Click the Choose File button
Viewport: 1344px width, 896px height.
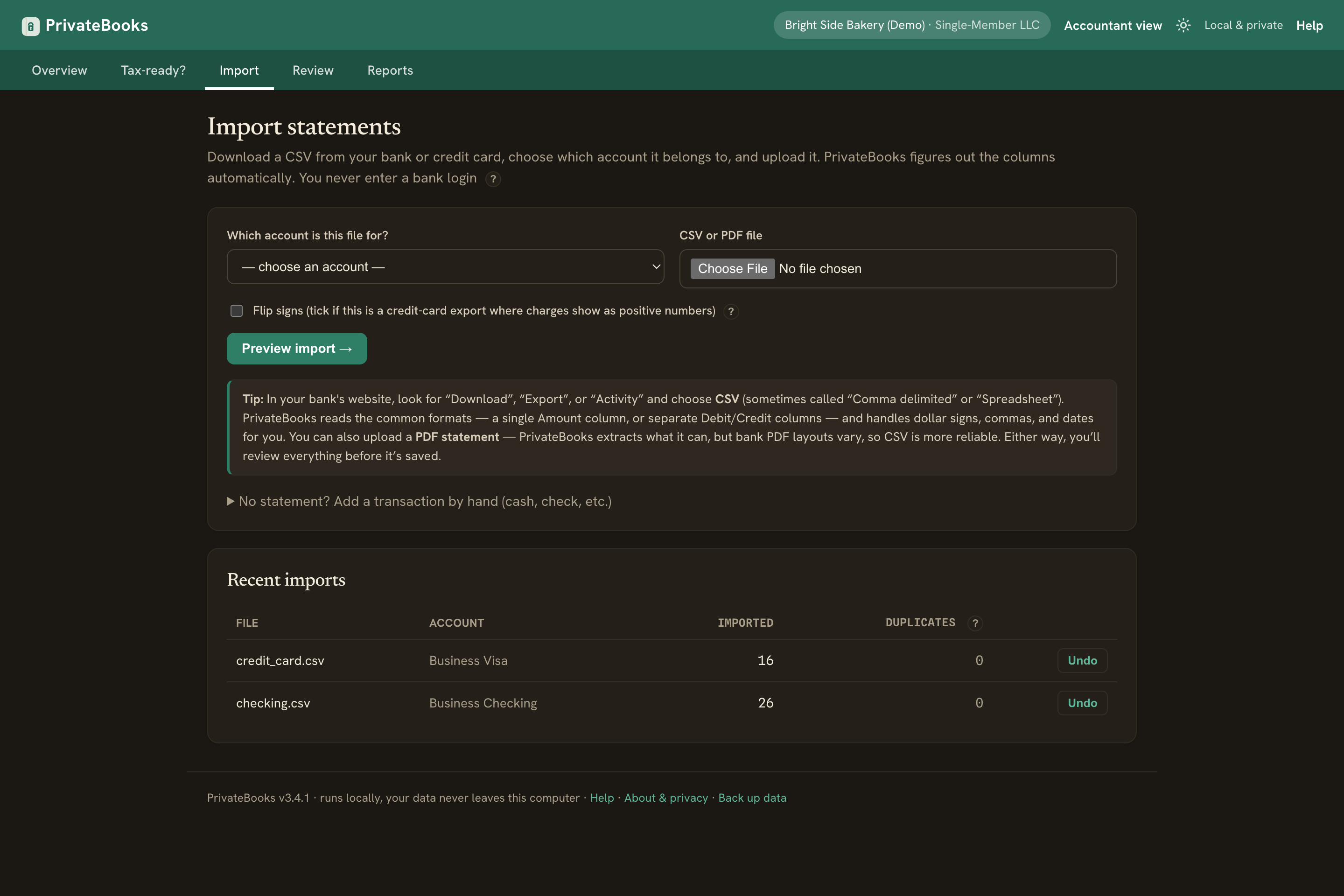(733, 269)
